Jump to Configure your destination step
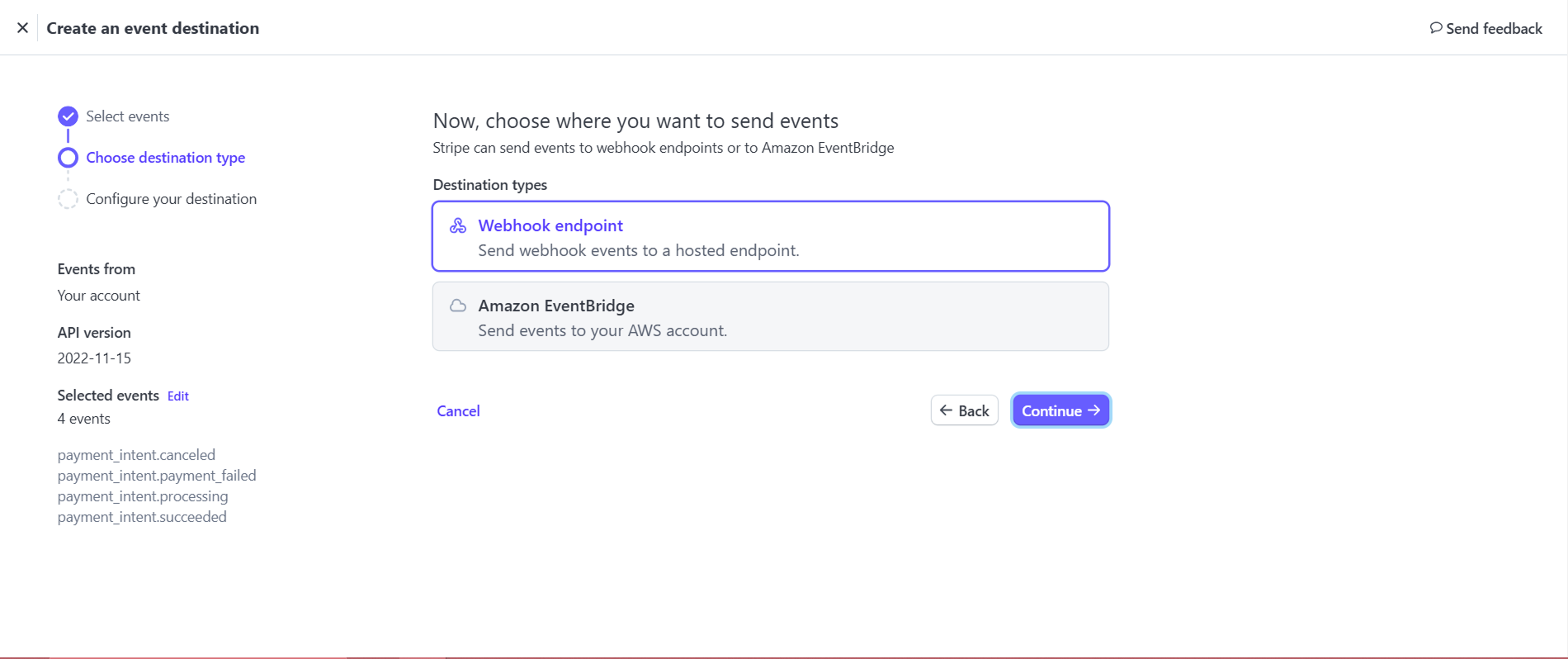Screen dimensions: 1568x659 tap(172, 199)
